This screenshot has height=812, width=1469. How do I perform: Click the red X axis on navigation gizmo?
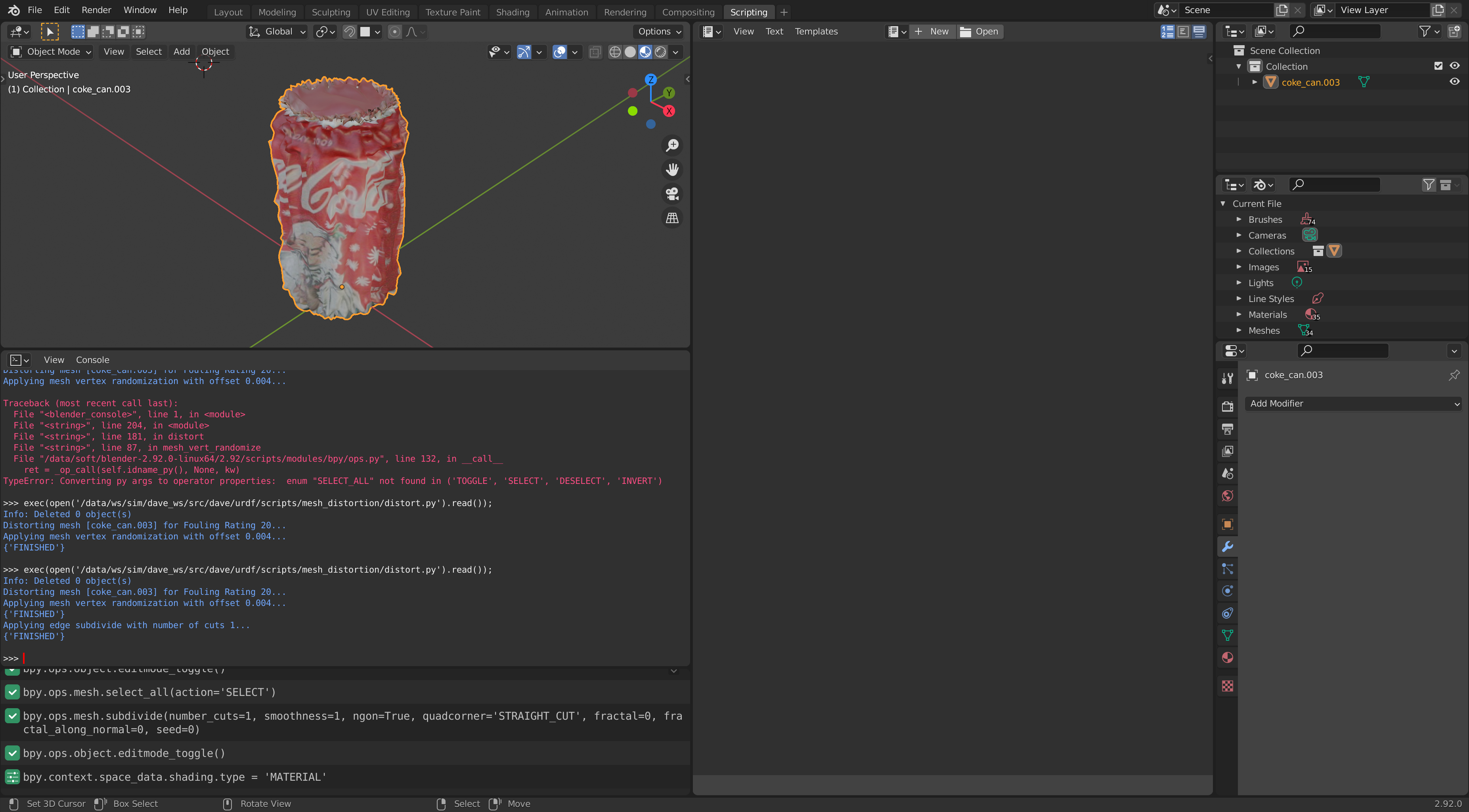[669, 111]
